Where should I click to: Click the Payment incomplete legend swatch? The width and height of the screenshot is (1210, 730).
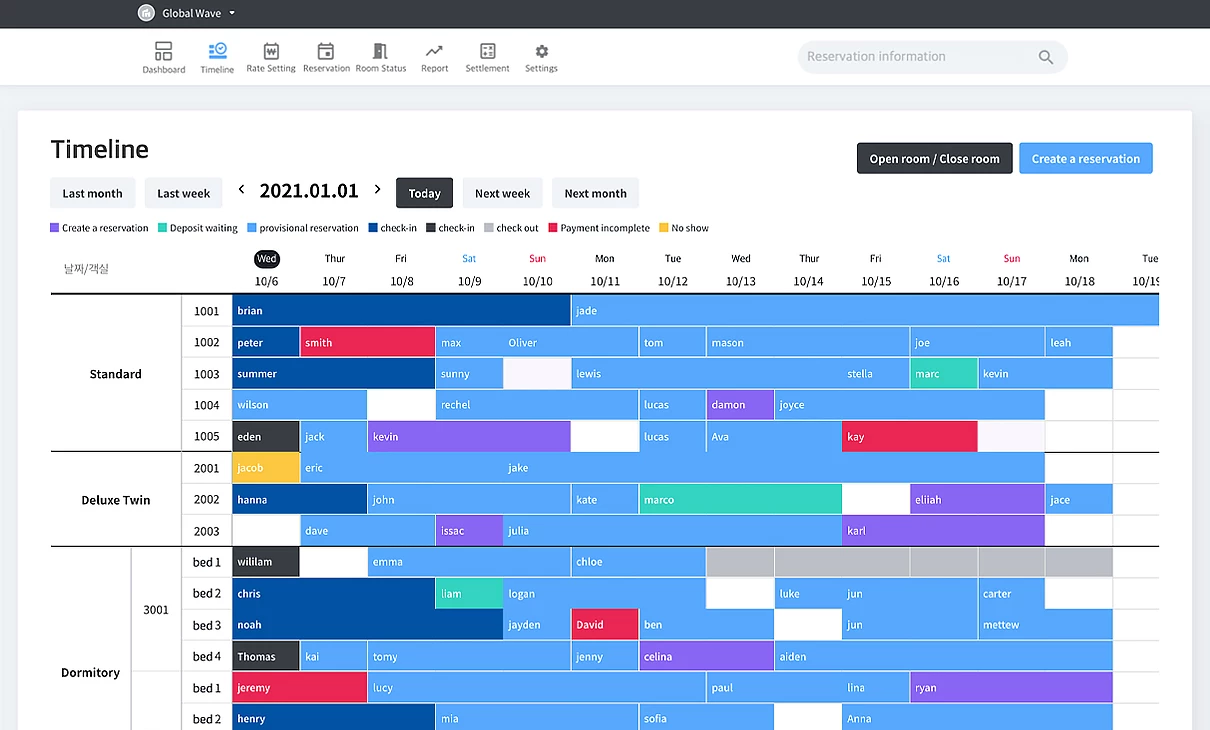[553, 228]
